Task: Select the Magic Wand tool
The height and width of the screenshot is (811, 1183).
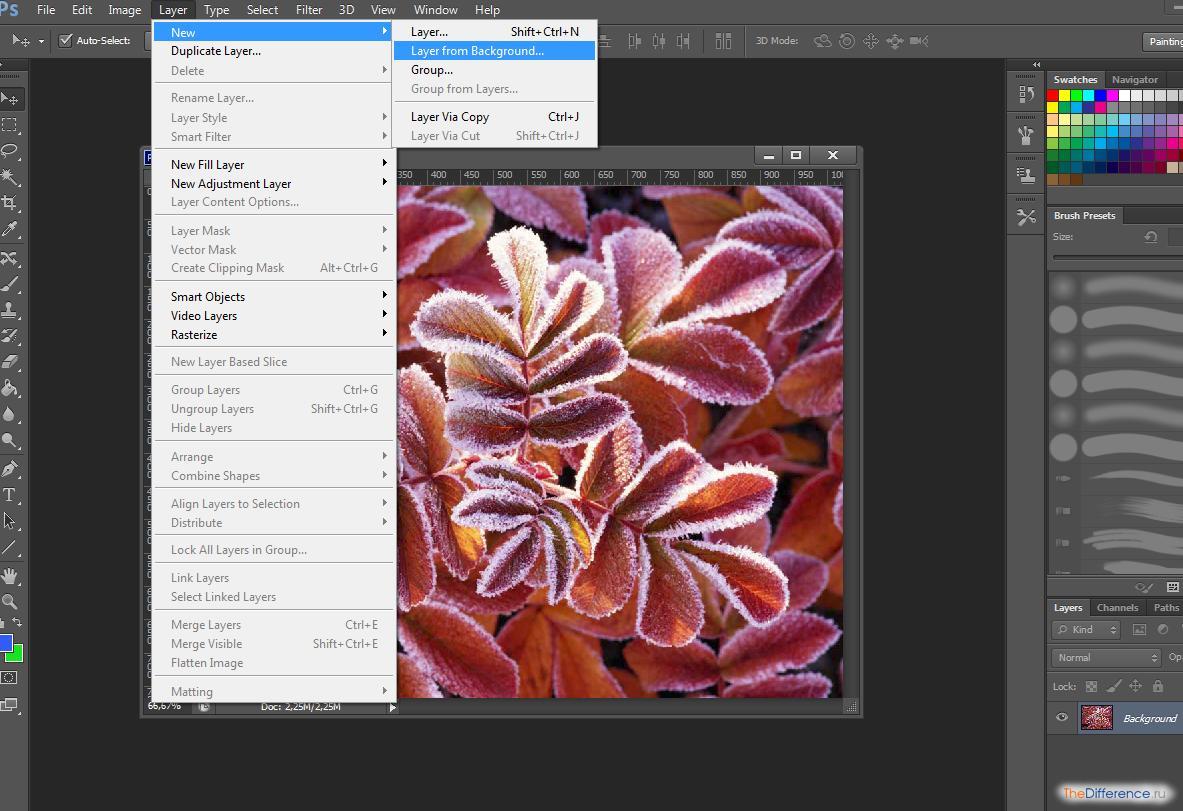Action: coord(10,176)
